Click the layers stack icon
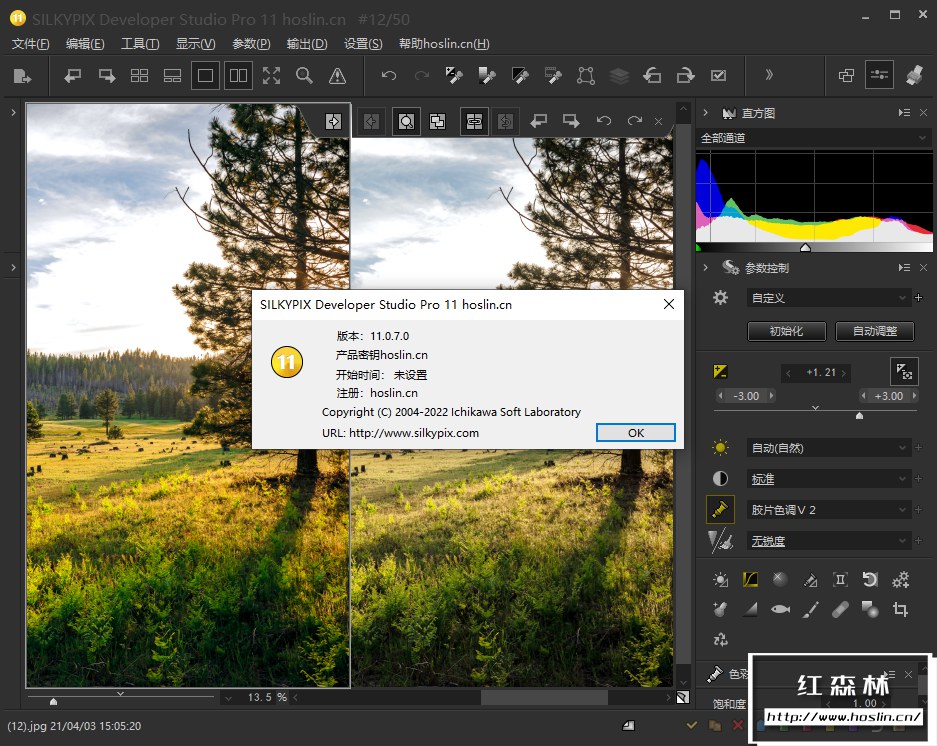The image size is (937, 746). pyautogui.click(x=619, y=75)
